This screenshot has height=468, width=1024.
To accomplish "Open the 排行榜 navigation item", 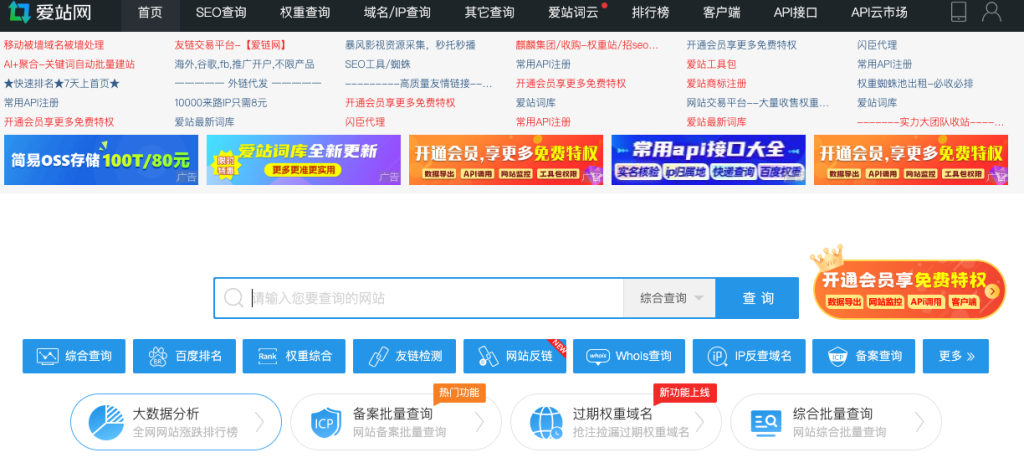I will tap(650, 12).
